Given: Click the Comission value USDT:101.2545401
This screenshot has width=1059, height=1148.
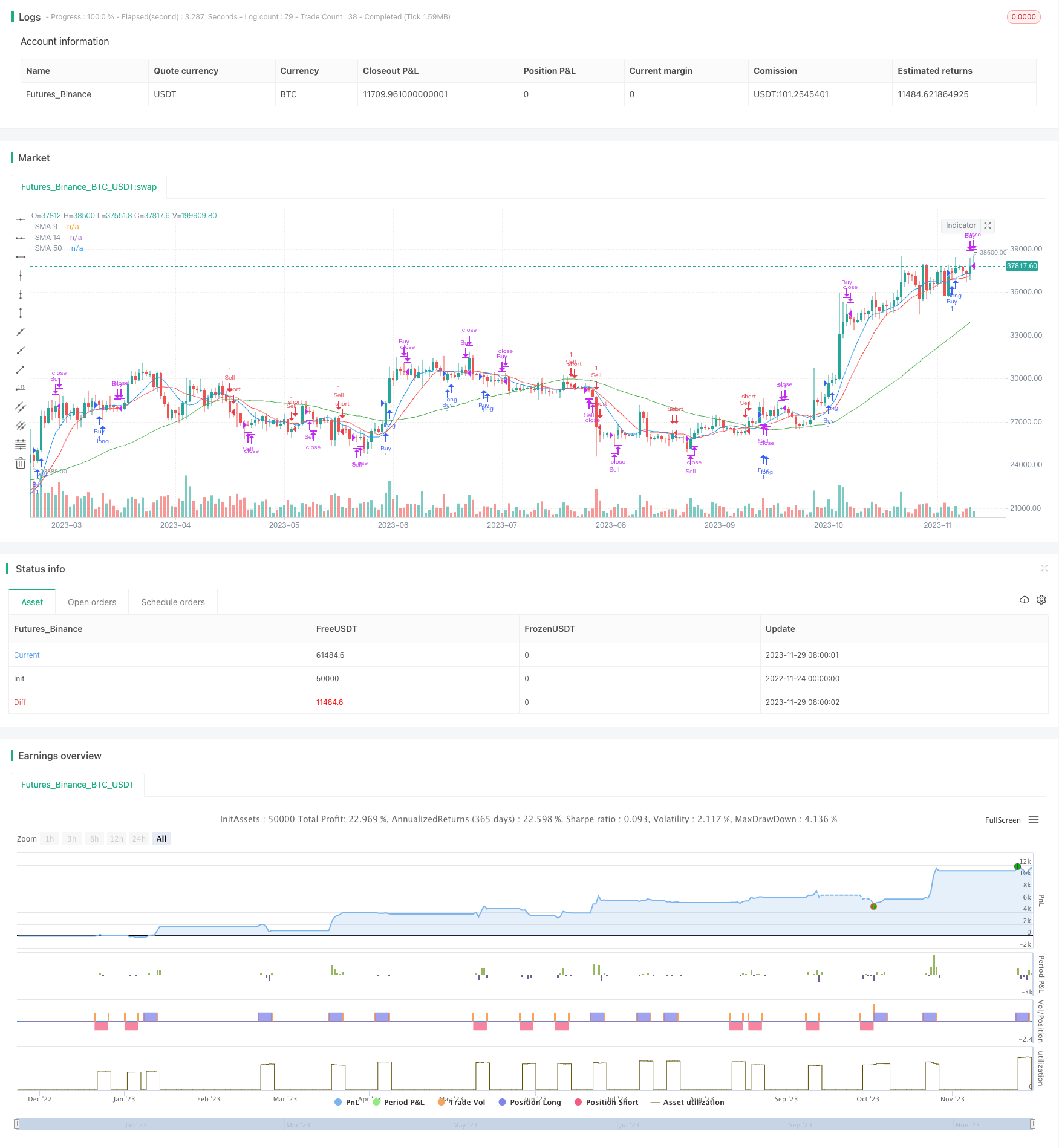Looking at the screenshot, I should (791, 94).
